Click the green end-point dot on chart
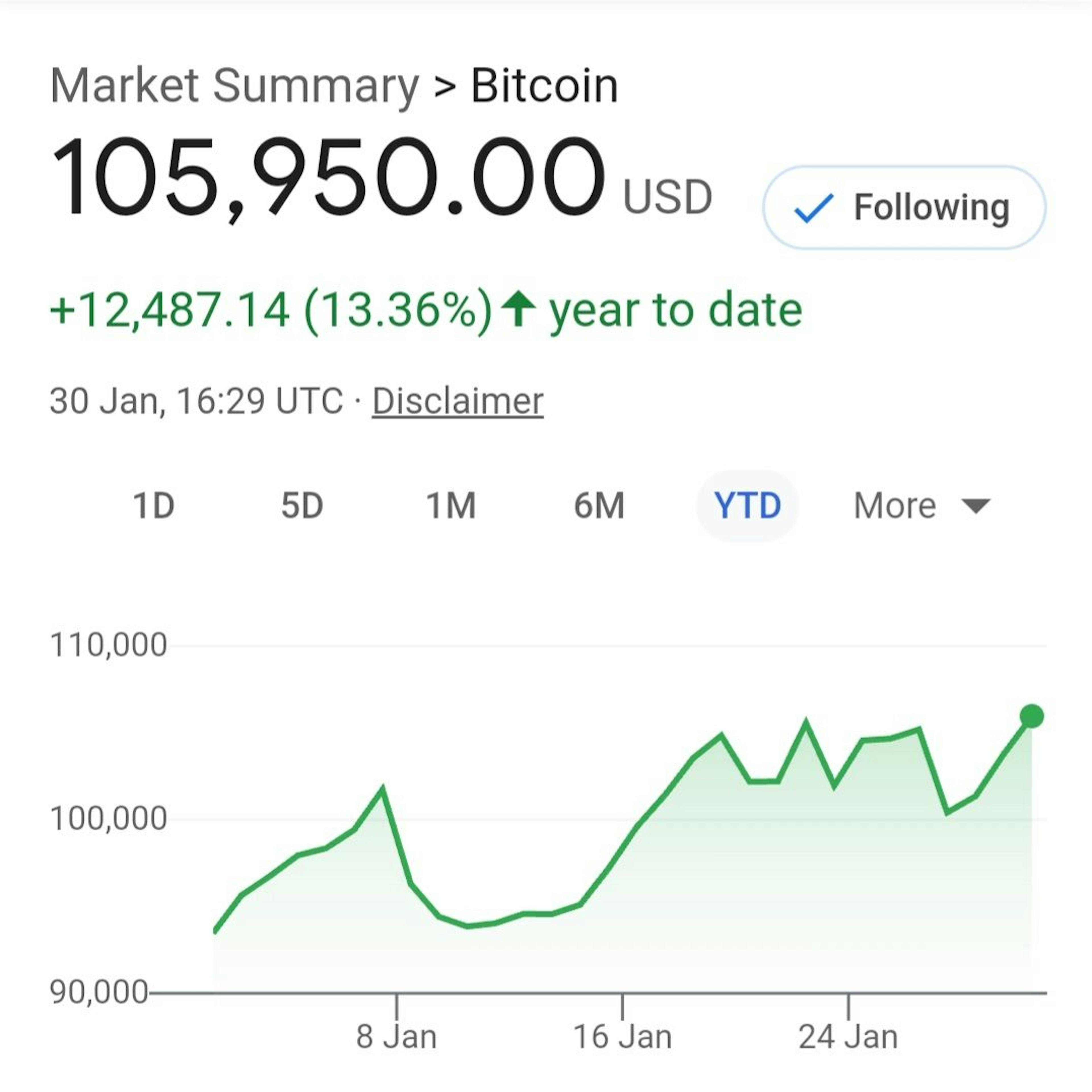Image resolution: width=1092 pixels, height=1092 pixels. 1031,716
